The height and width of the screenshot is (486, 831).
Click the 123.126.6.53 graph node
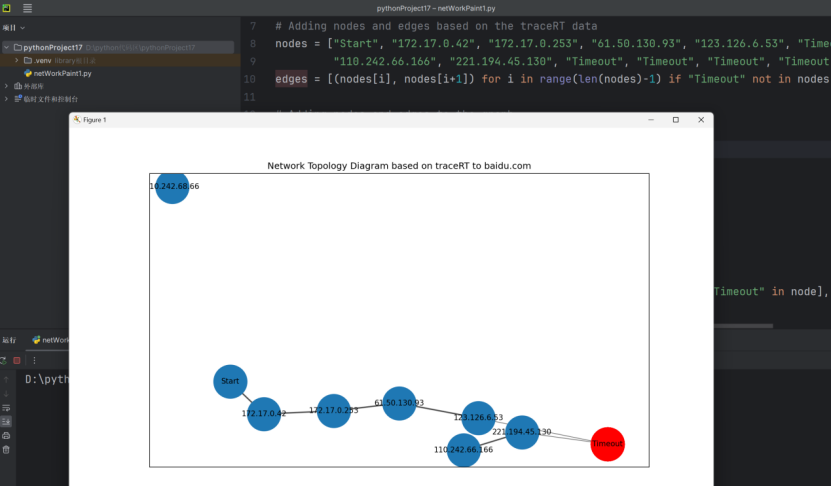pyautogui.click(x=478, y=418)
